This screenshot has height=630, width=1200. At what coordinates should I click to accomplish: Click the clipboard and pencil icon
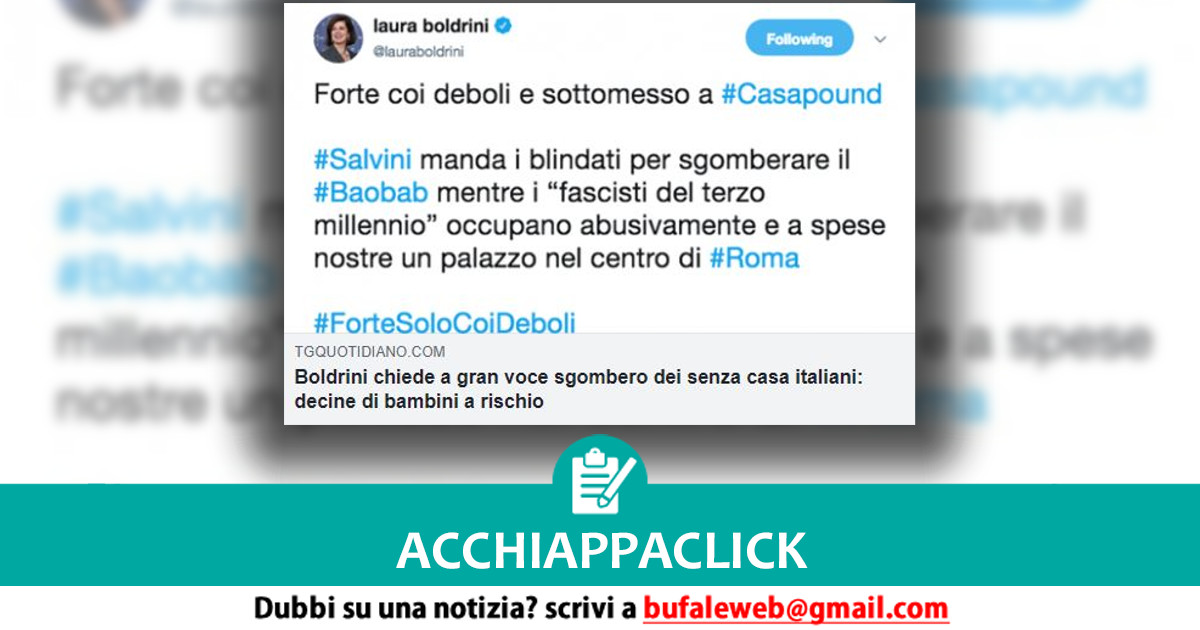tap(600, 478)
